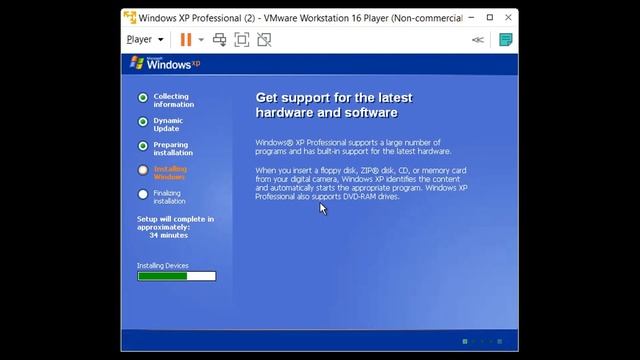Image resolution: width=640 pixels, height=360 pixels.
Task: Select Preparing installation step bullet
Action: coord(143,146)
